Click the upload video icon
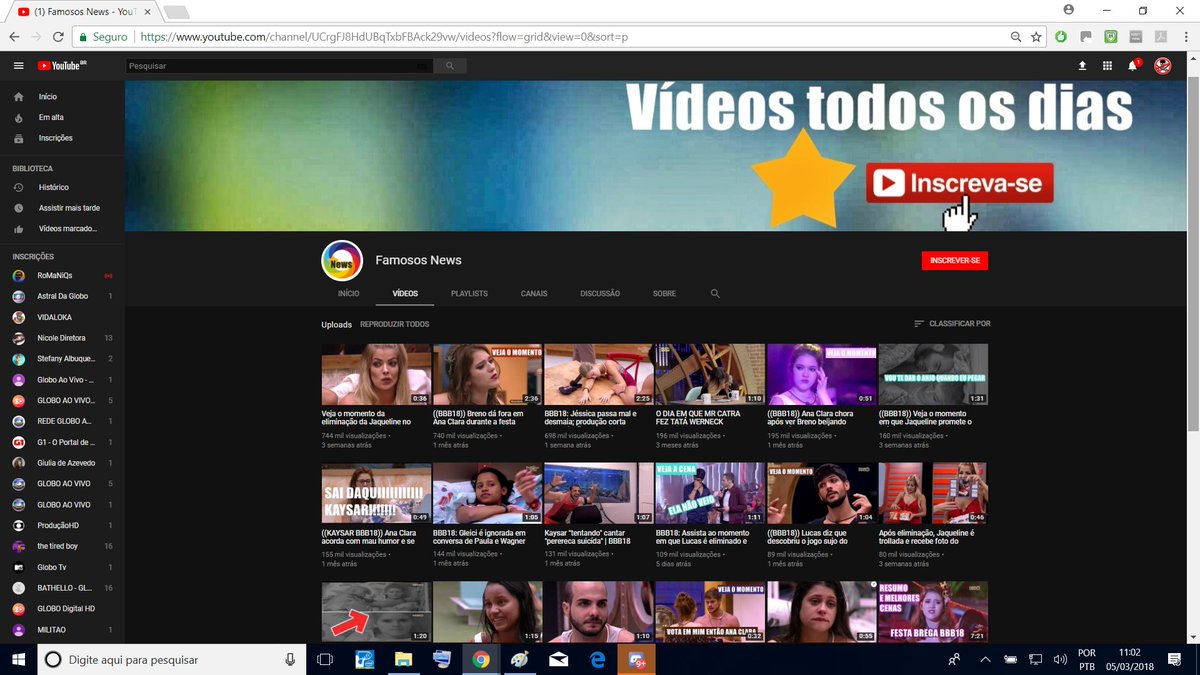 1082,66
